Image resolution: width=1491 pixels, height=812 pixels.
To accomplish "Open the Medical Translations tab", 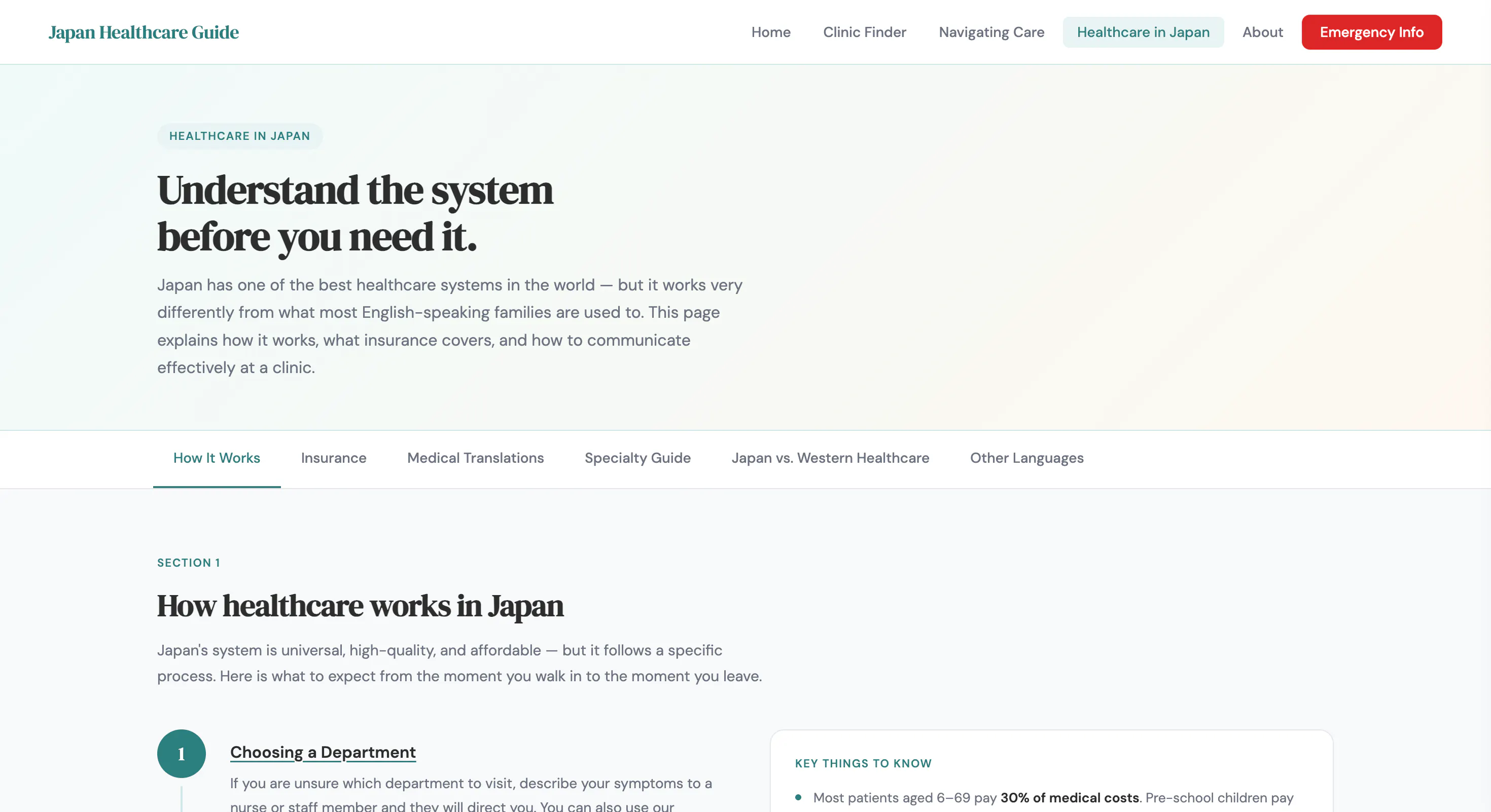I will [475, 458].
